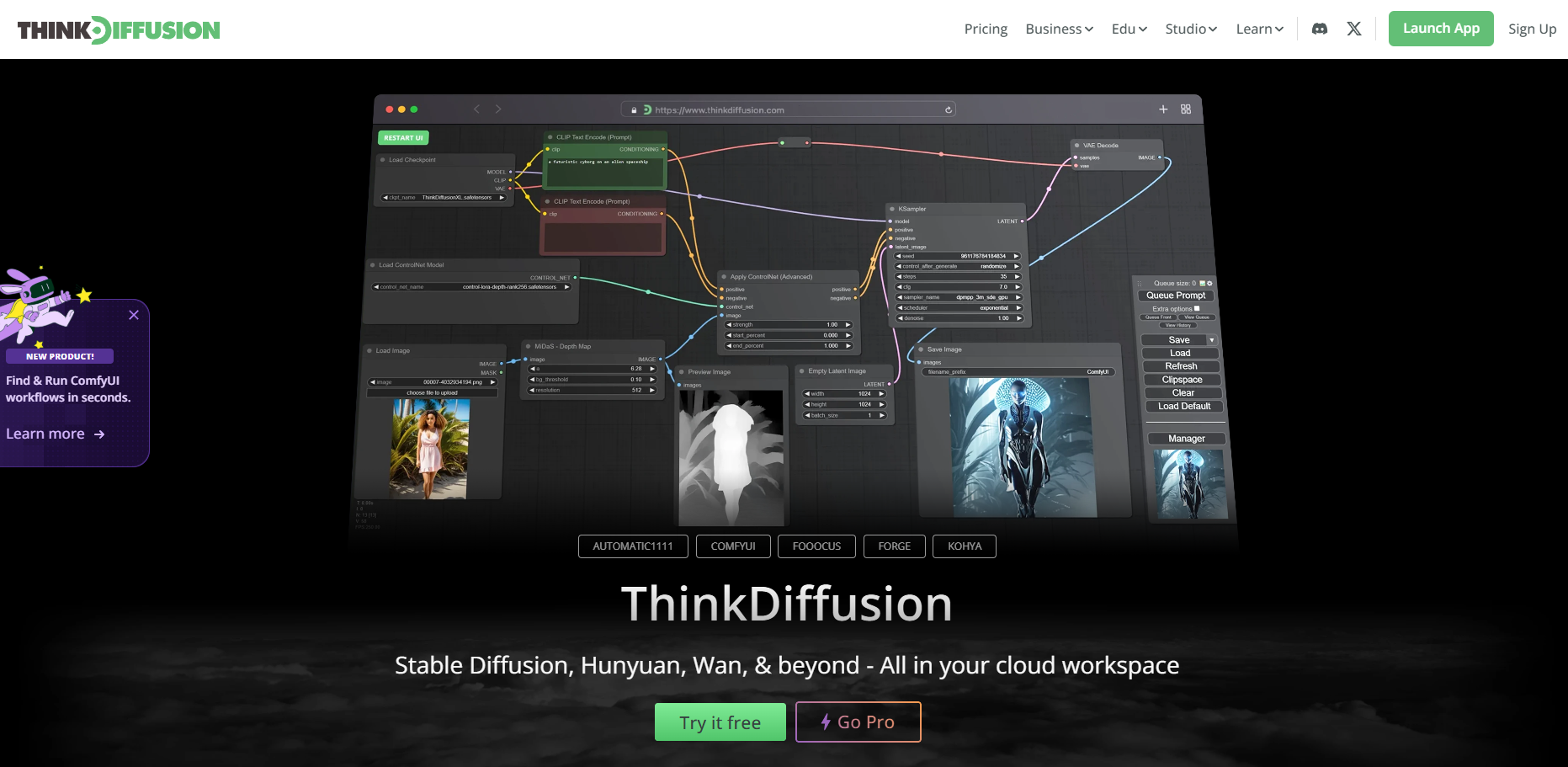Screen dimensions: 1568x767
Task: Select the AUTOMATIC1111 tab
Action: 633,546
